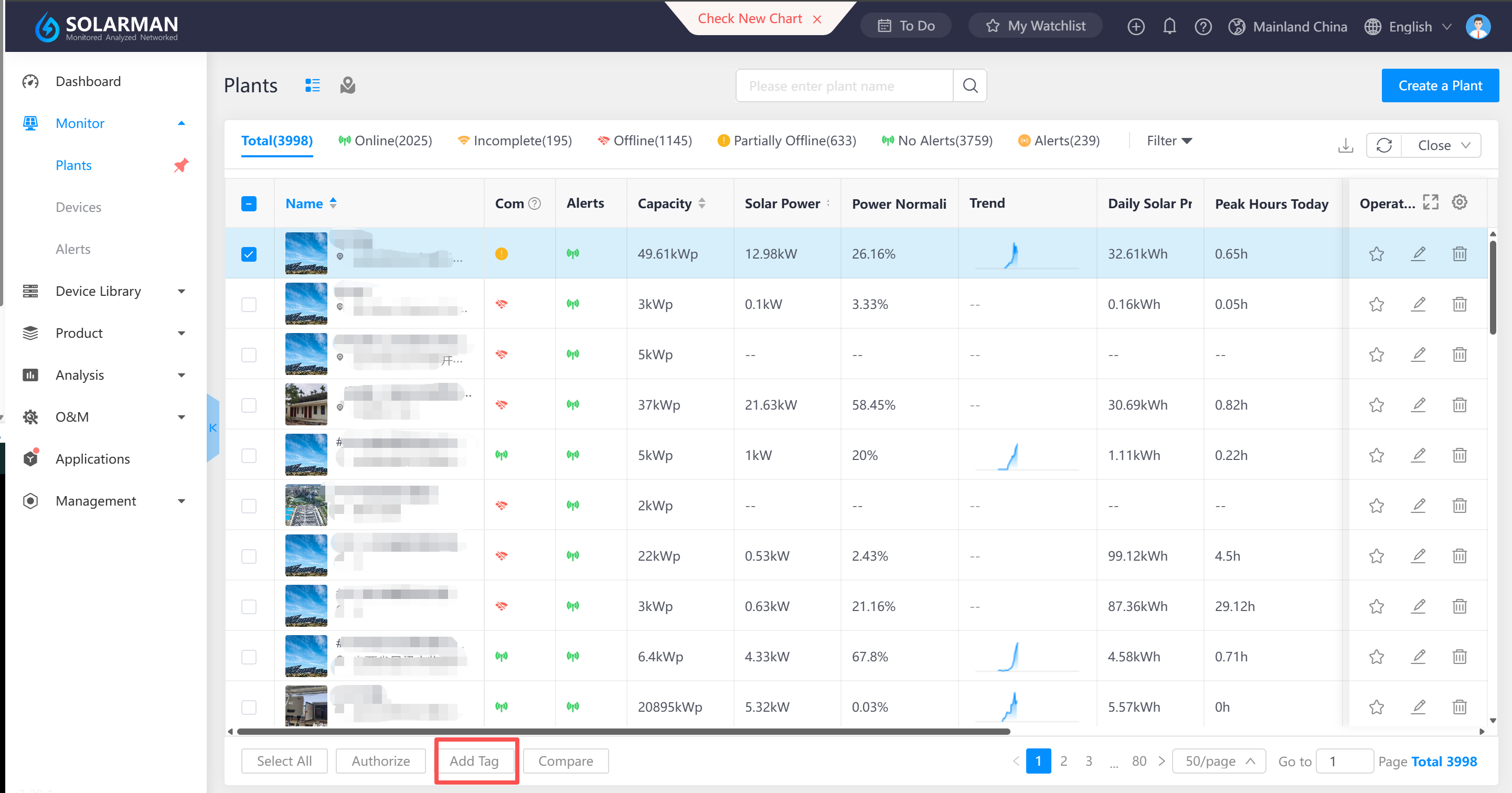Viewport: 1512px width, 793px height.
Task: Click the search magnifier icon
Action: pos(970,85)
